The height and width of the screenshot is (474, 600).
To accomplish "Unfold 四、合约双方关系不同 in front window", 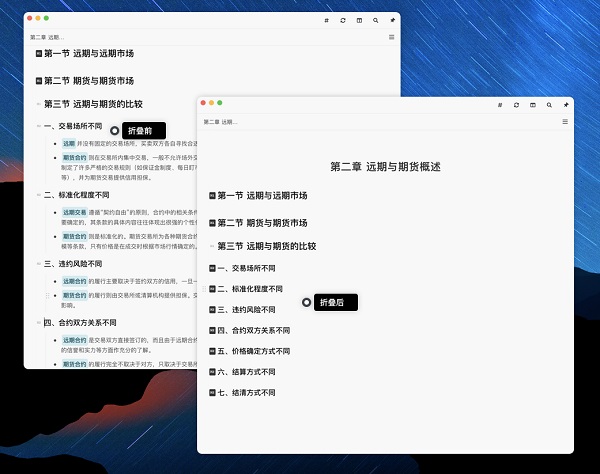I will coord(212,331).
